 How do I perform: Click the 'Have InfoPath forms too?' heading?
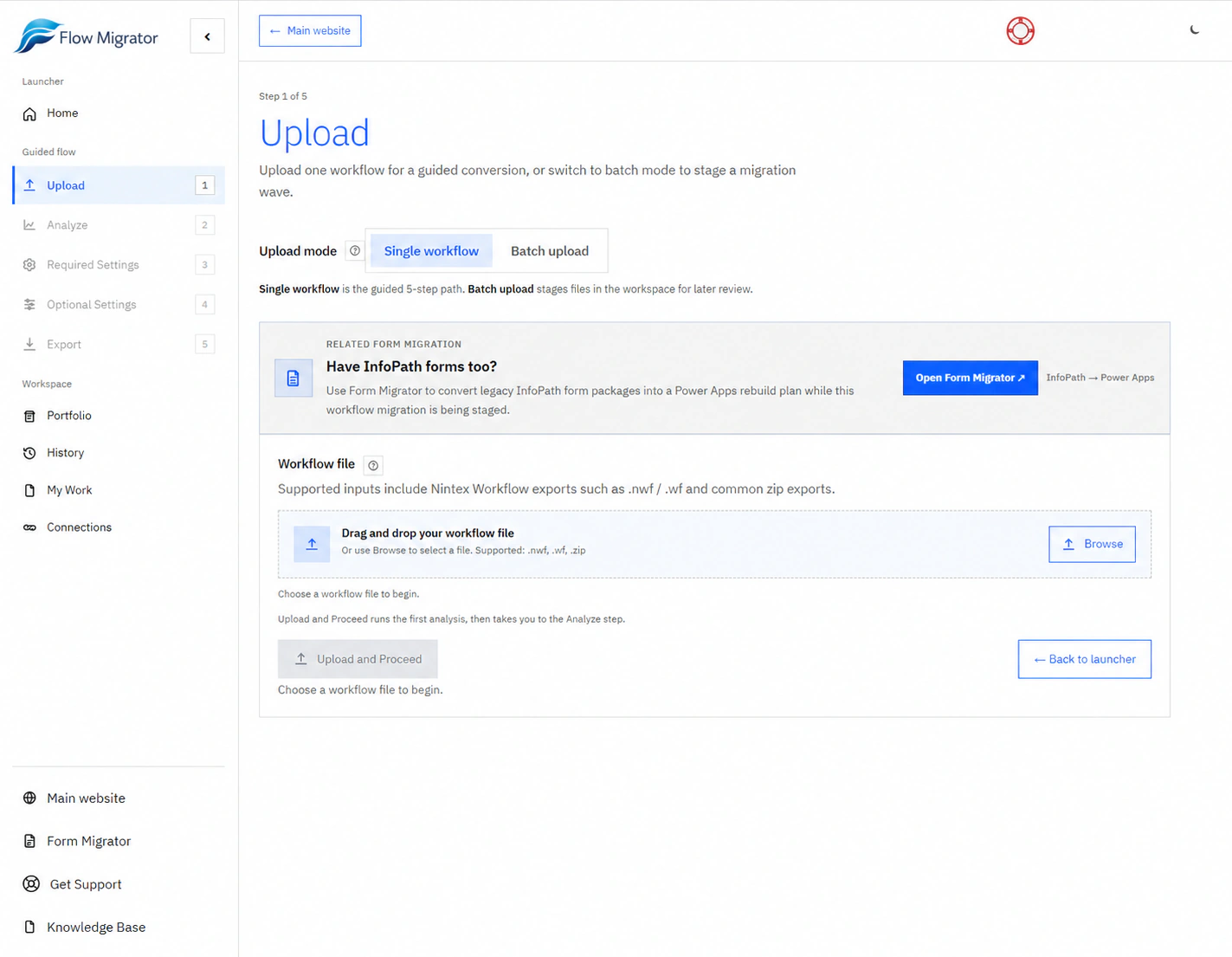411,366
